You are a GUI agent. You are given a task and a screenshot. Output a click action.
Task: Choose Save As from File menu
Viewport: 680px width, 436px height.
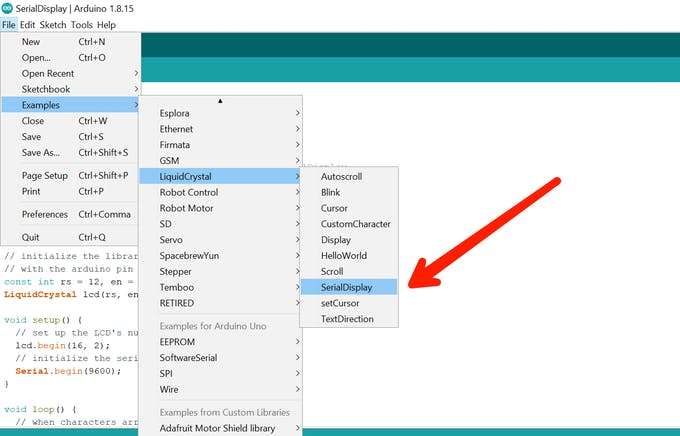click(71, 152)
